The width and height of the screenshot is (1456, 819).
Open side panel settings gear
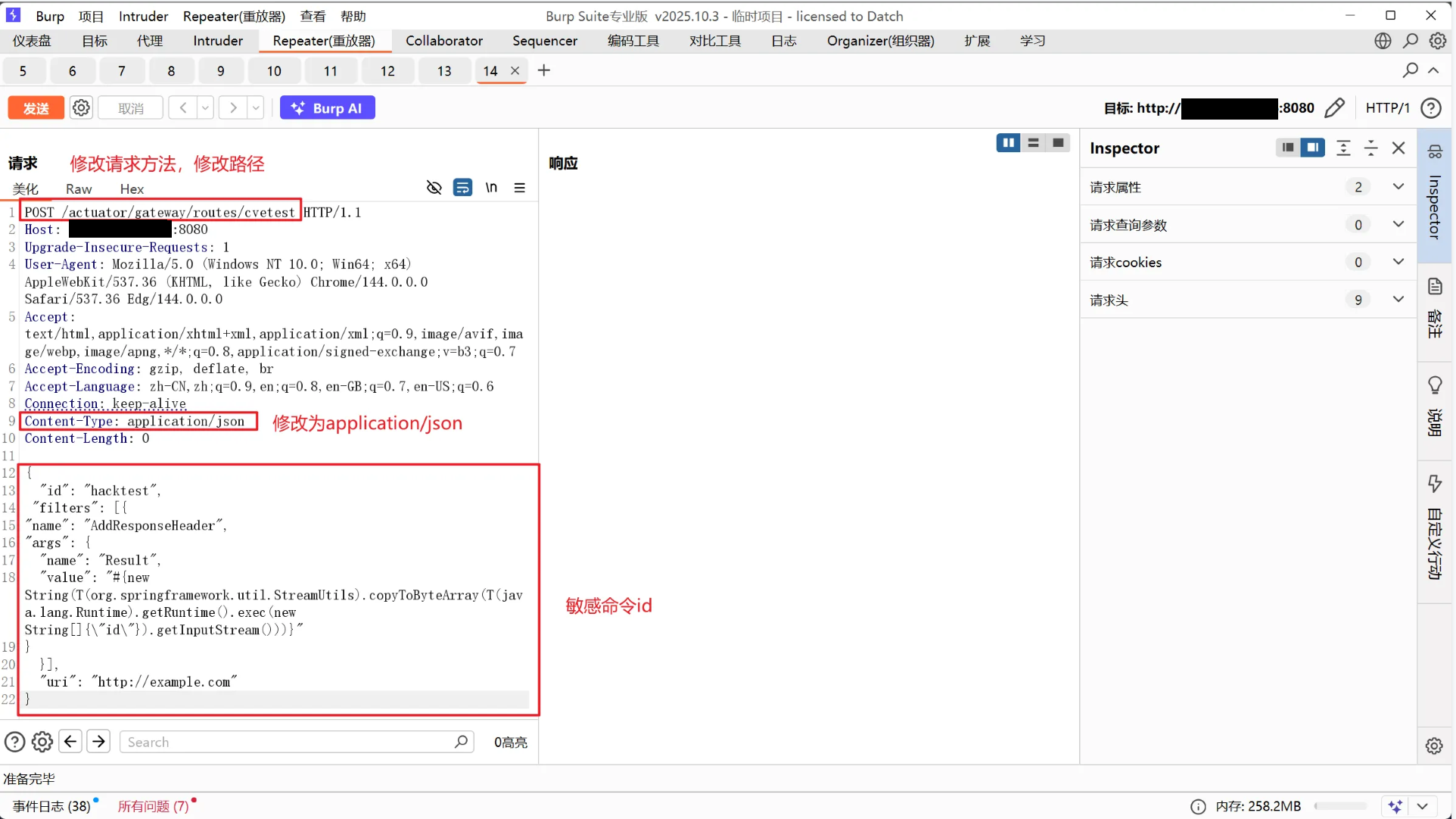pyautogui.click(x=1434, y=746)
